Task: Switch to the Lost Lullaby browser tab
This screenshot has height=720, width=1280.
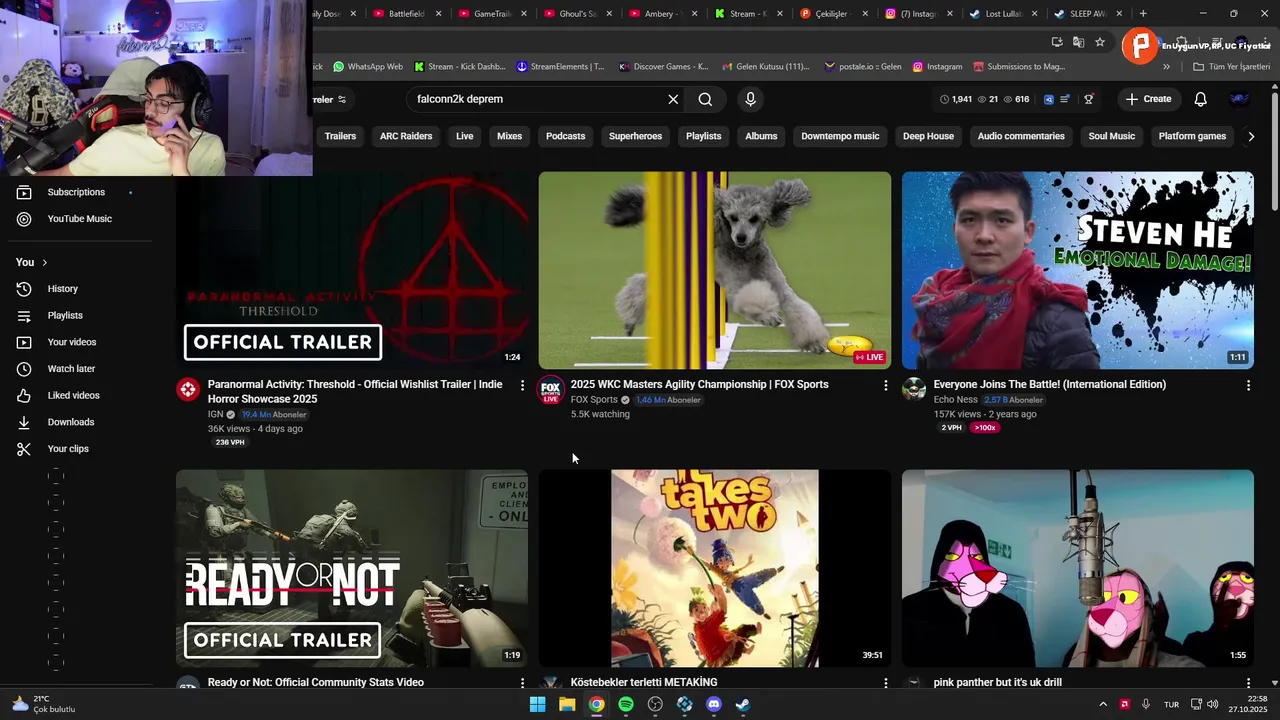Action: pos(1003,14)
